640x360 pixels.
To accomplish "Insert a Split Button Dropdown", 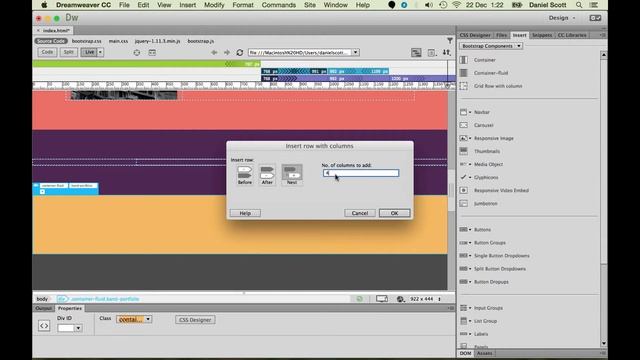I will (x=500, y=269).
